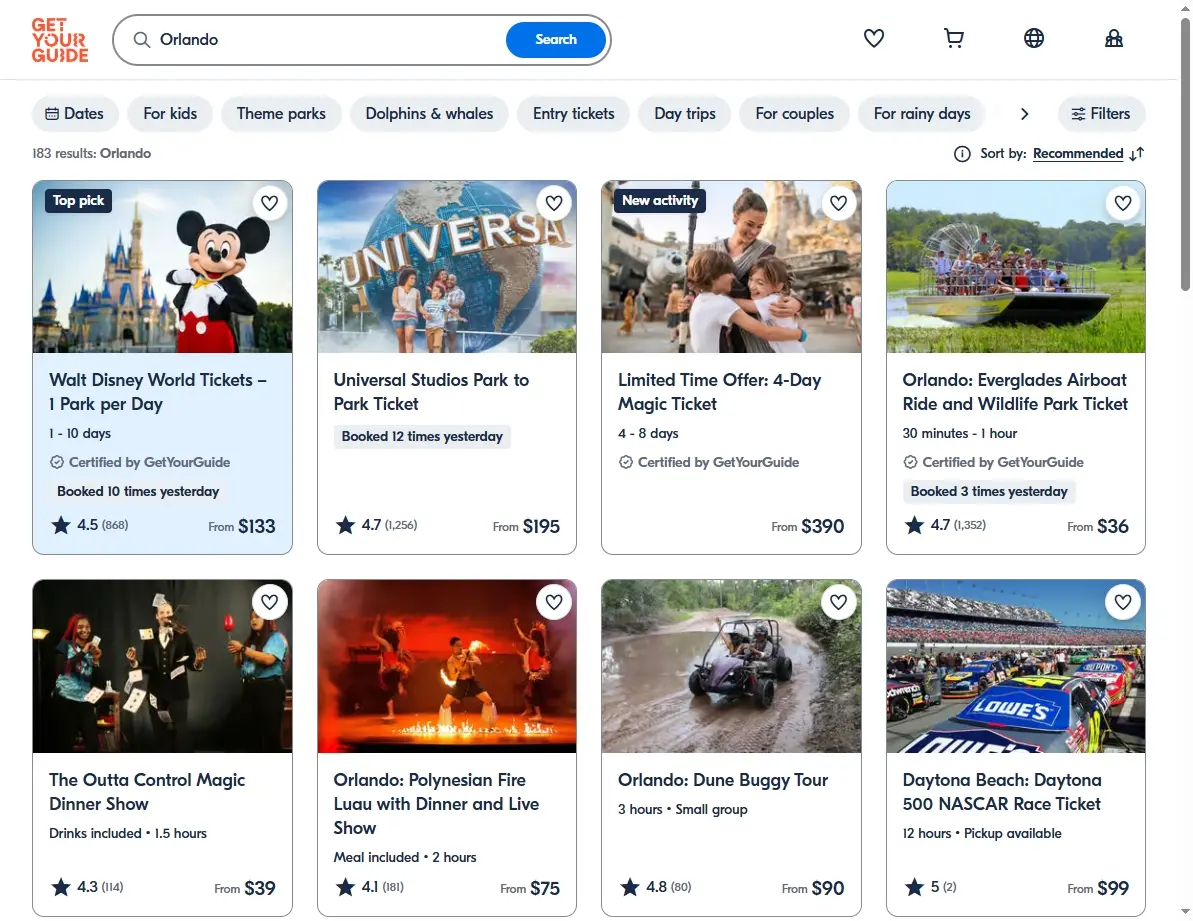Save Dune Buggy Tour to wishlist
This screenshot has width=1193, height=921.
[838, 602]
